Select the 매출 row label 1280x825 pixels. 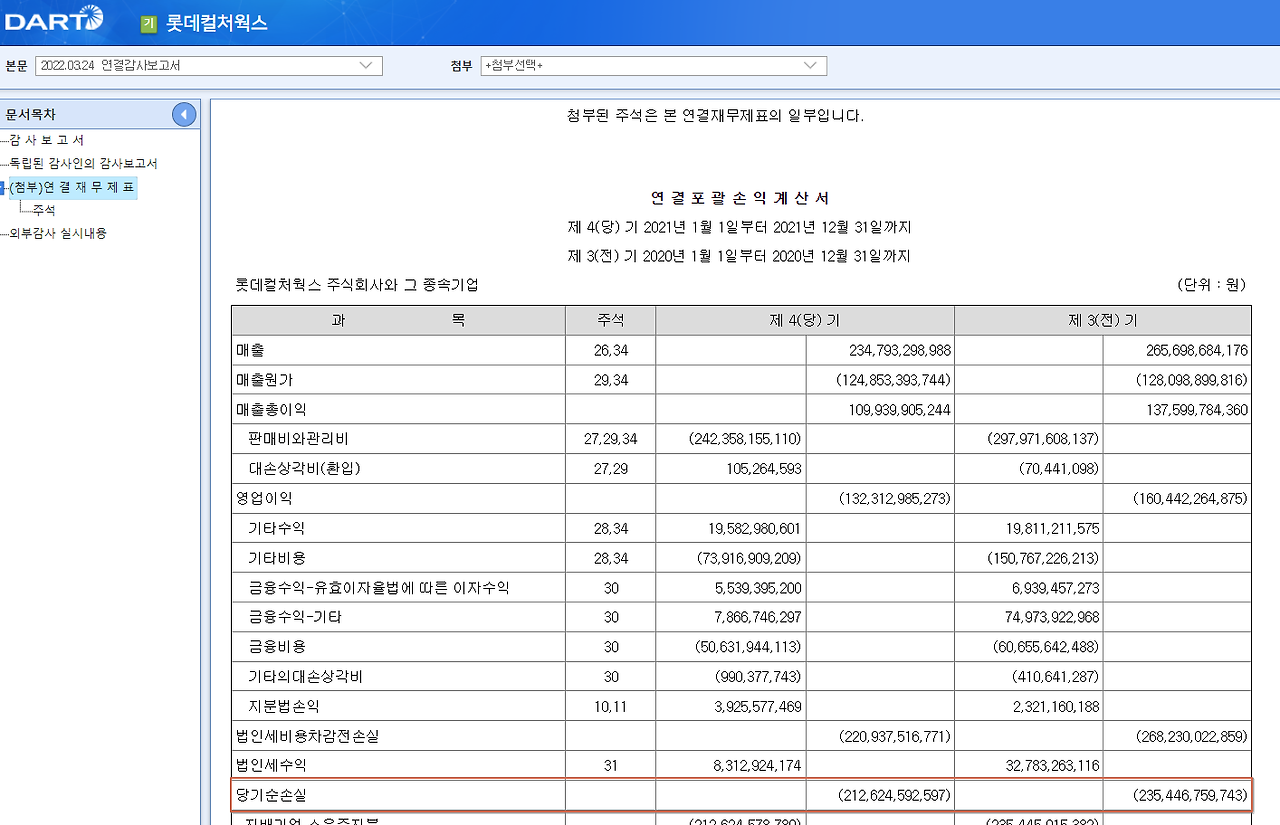250,351
